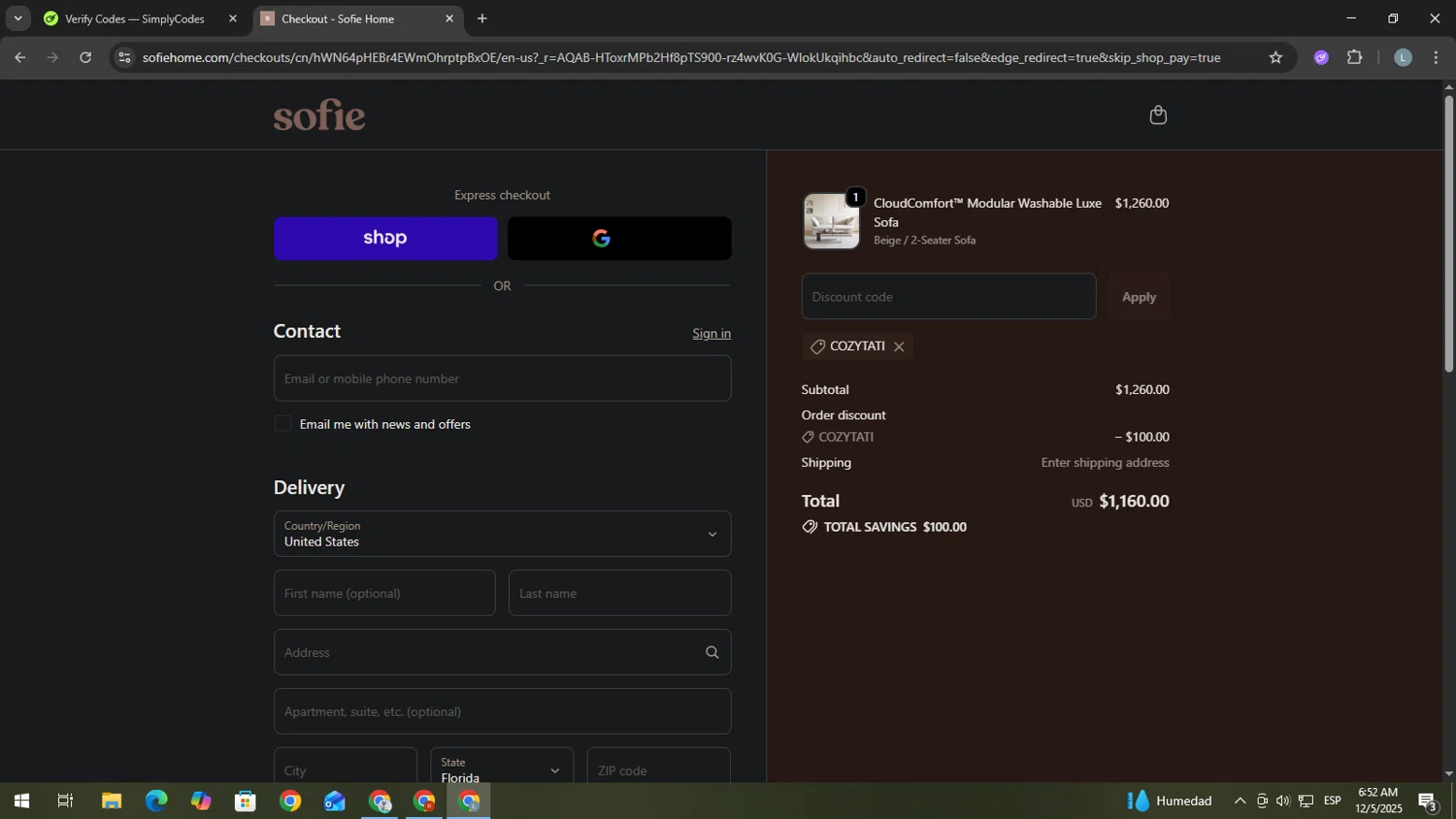Open the shopping bag cart icon
Screen dimensions: 1456x819
pyautogui.click(x=1157, y=115)
